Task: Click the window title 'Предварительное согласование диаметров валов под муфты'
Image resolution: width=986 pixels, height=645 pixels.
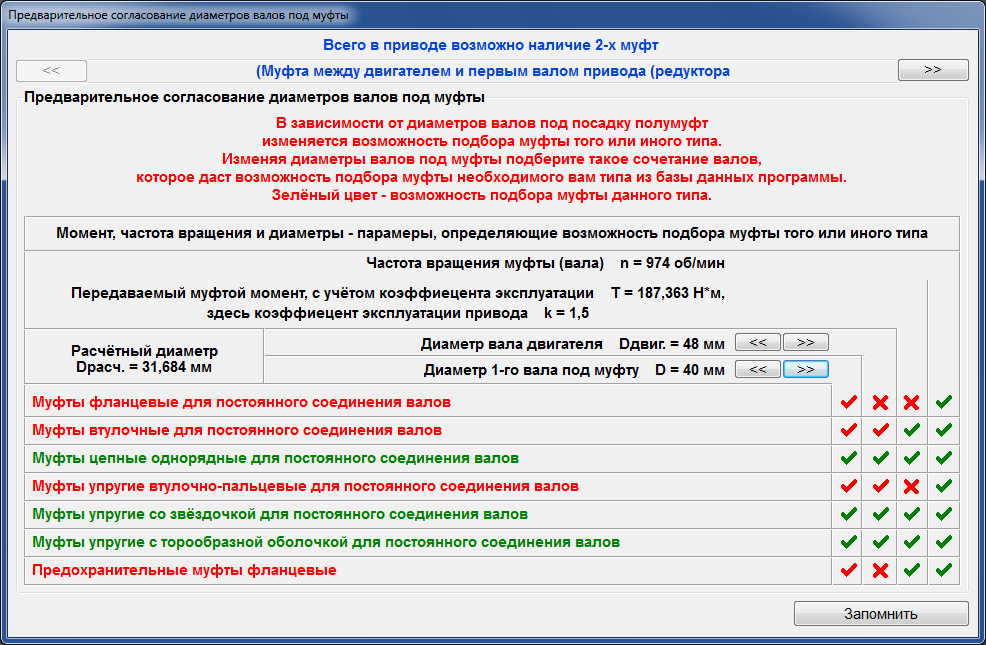Action: 178,15
